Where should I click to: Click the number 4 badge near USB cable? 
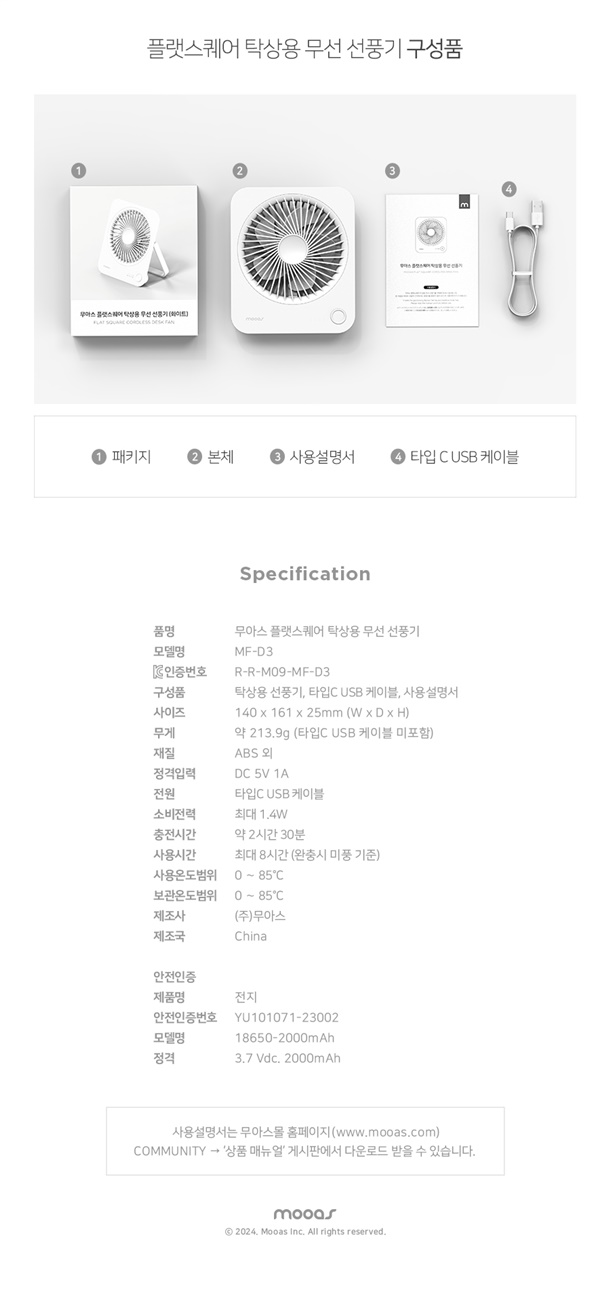click(510, 189)
